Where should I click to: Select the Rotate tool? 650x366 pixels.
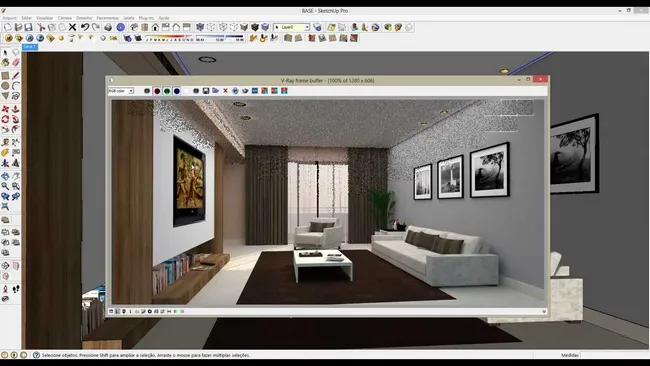(5, 119)
